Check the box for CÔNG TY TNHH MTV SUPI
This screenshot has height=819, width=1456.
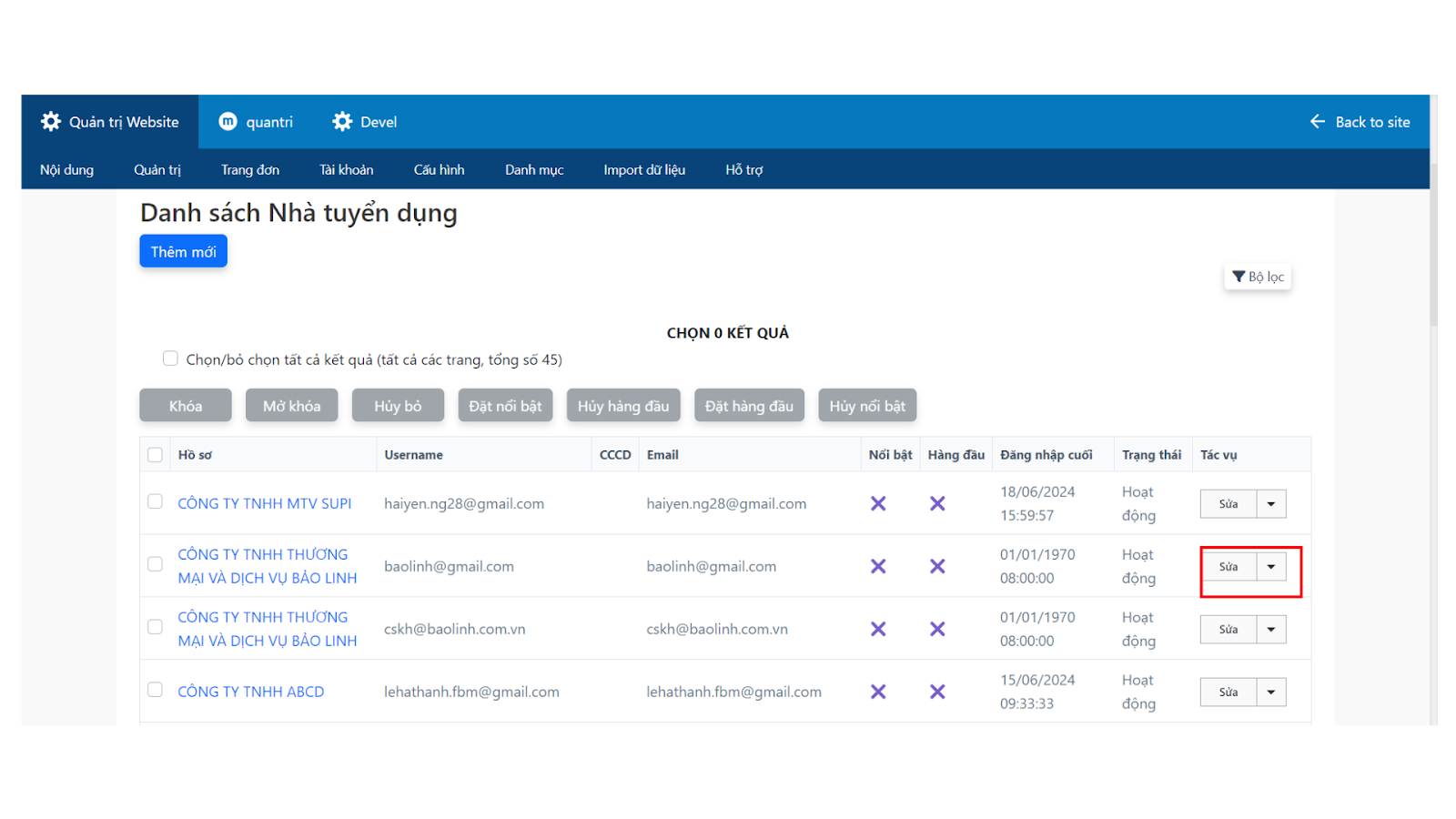[156, 502]
